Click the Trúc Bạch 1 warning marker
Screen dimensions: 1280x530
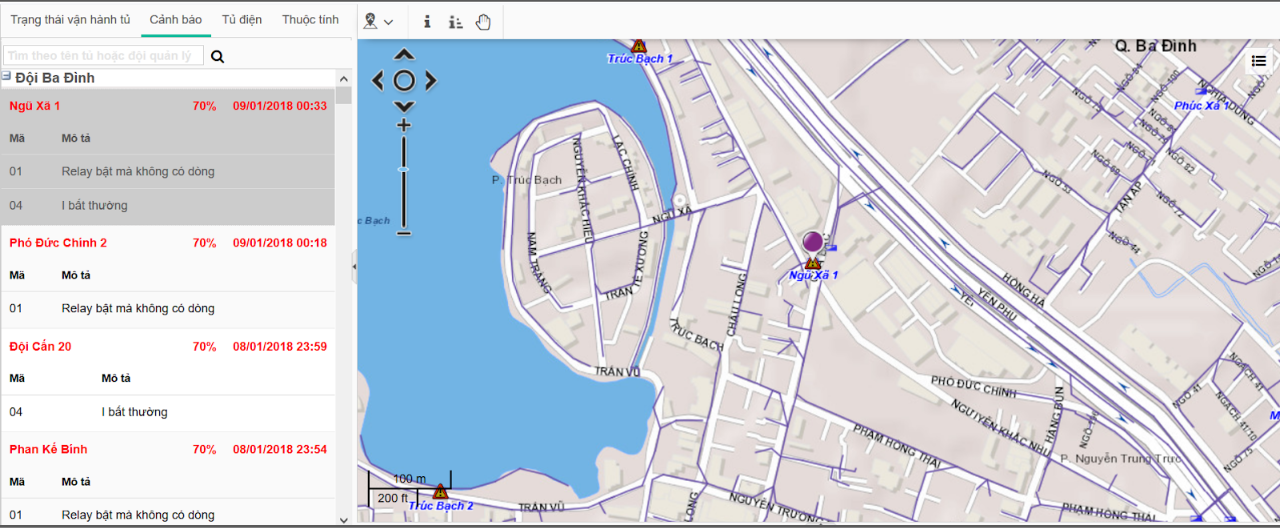pyautogui.click(x=639, y=46)
